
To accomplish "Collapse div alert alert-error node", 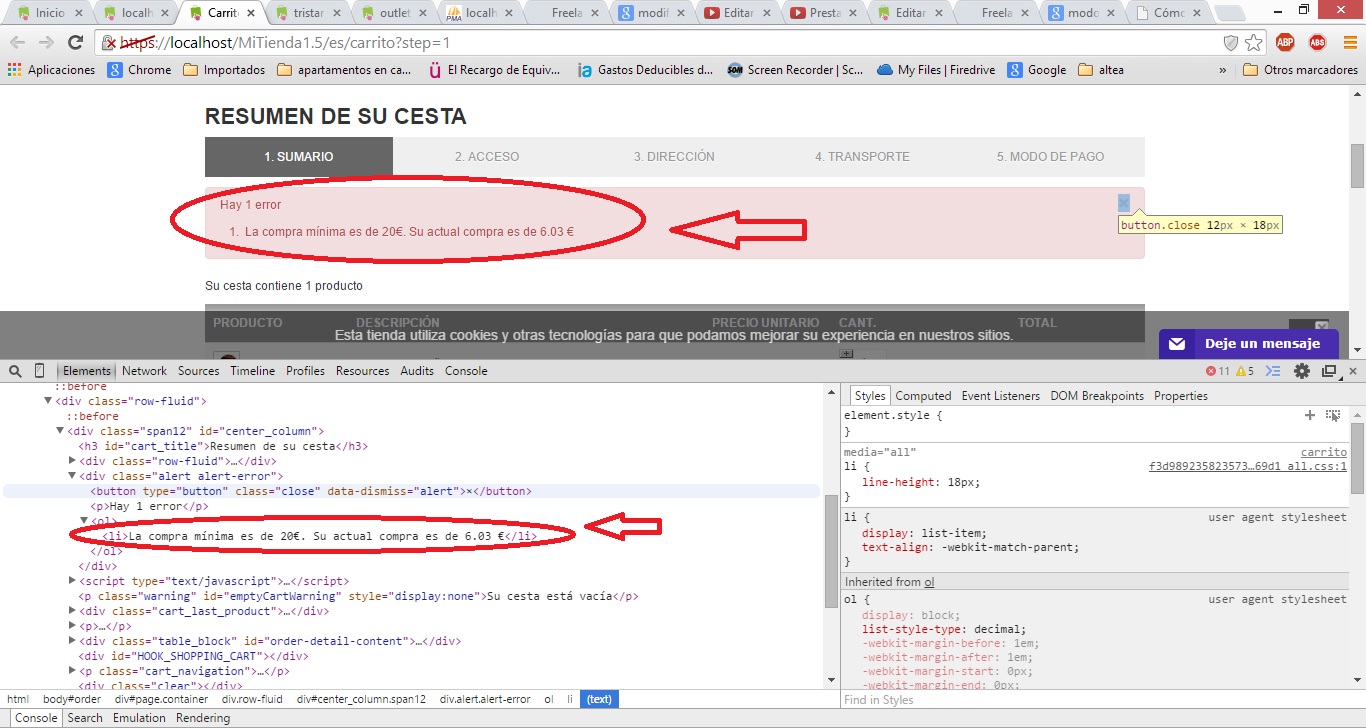I will [72, 477].
